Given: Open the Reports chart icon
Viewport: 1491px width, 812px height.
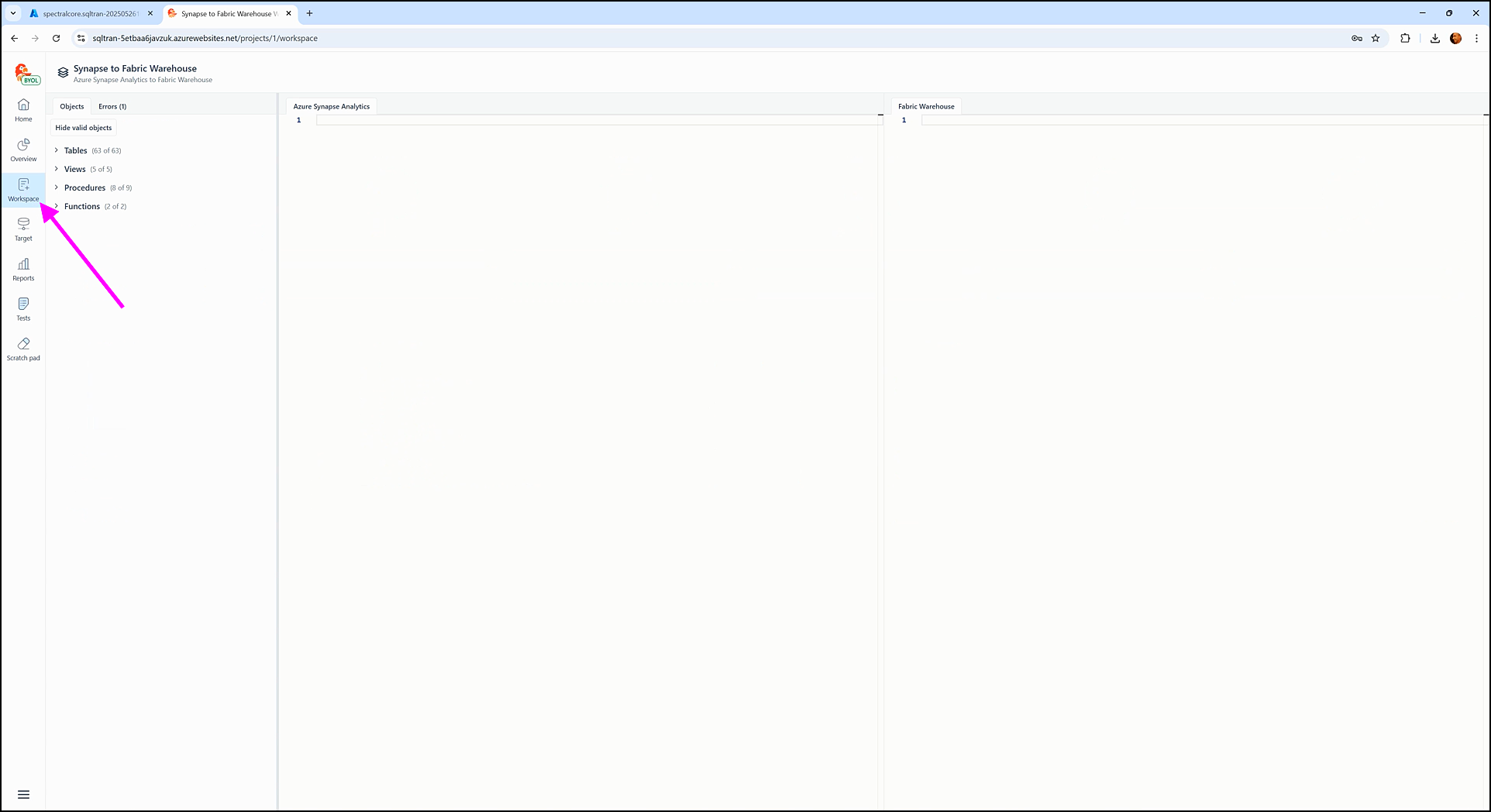Looking at the screenshot, I should [x=23, y=265].
